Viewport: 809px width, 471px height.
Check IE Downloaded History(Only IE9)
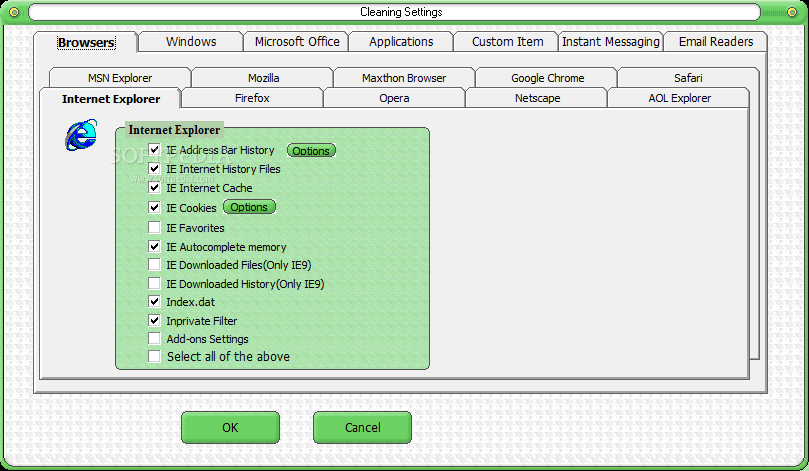click(154, 283)
